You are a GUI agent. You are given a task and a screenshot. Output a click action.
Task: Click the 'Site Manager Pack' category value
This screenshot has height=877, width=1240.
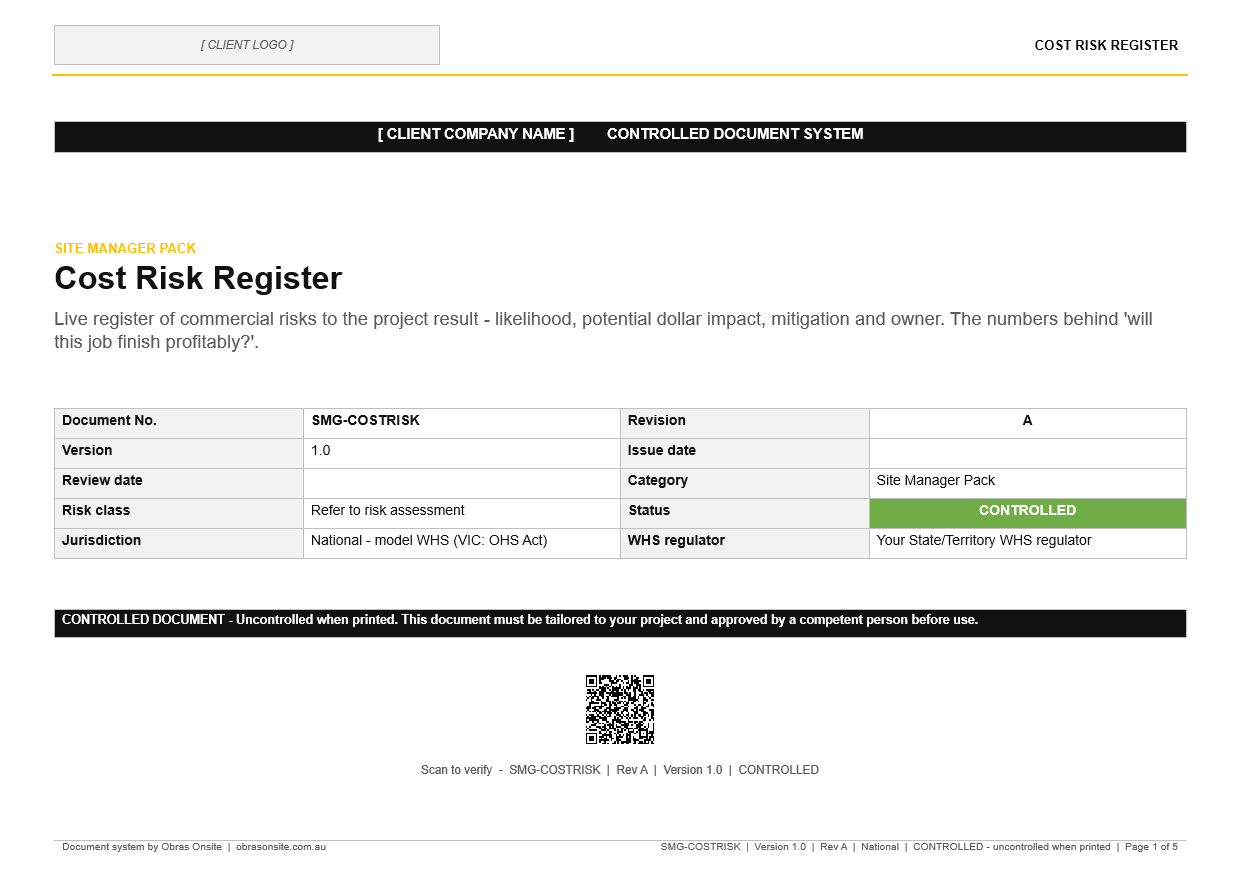coord(1028,483)
